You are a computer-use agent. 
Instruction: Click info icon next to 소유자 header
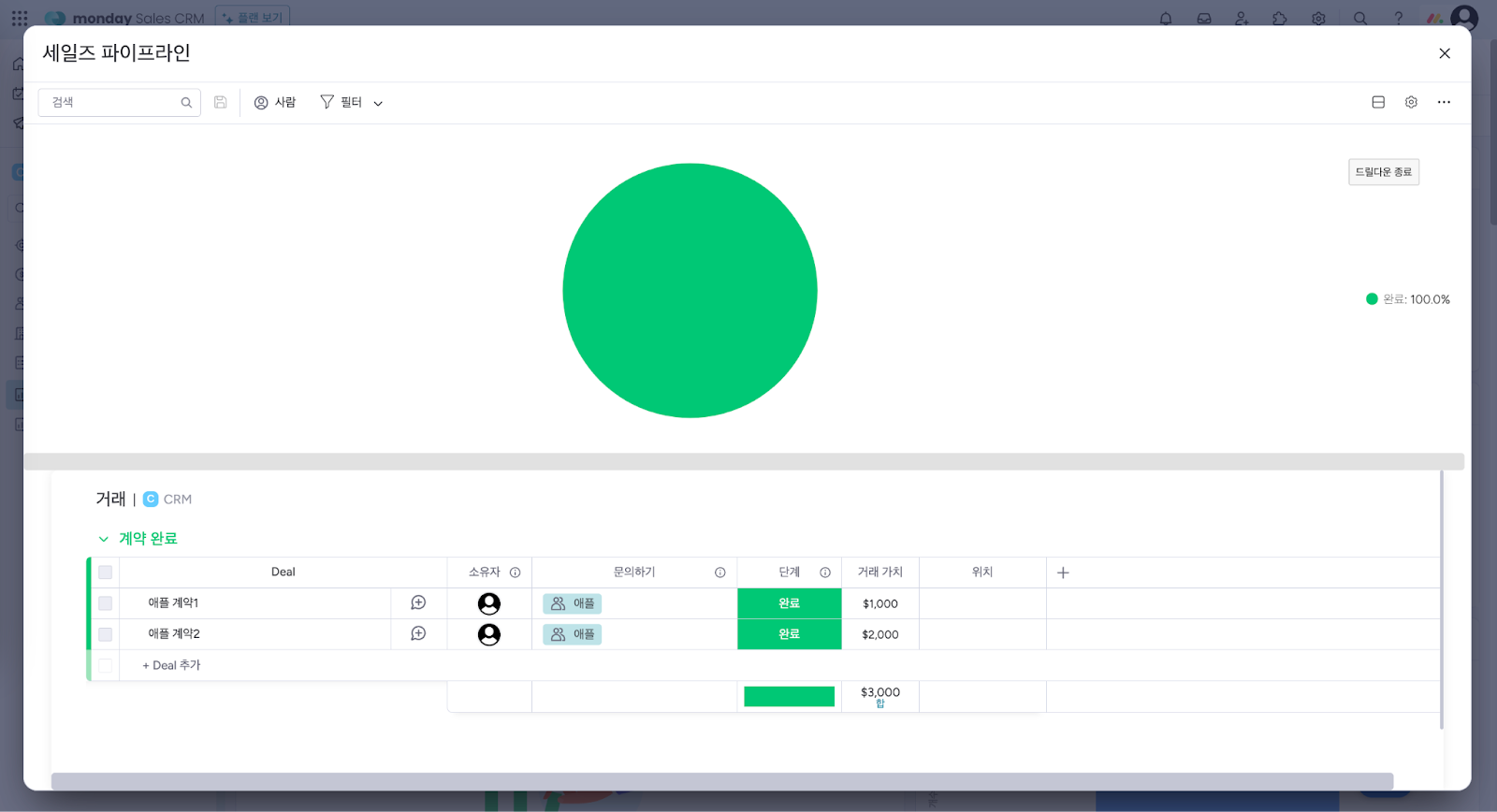coord(515,573)
